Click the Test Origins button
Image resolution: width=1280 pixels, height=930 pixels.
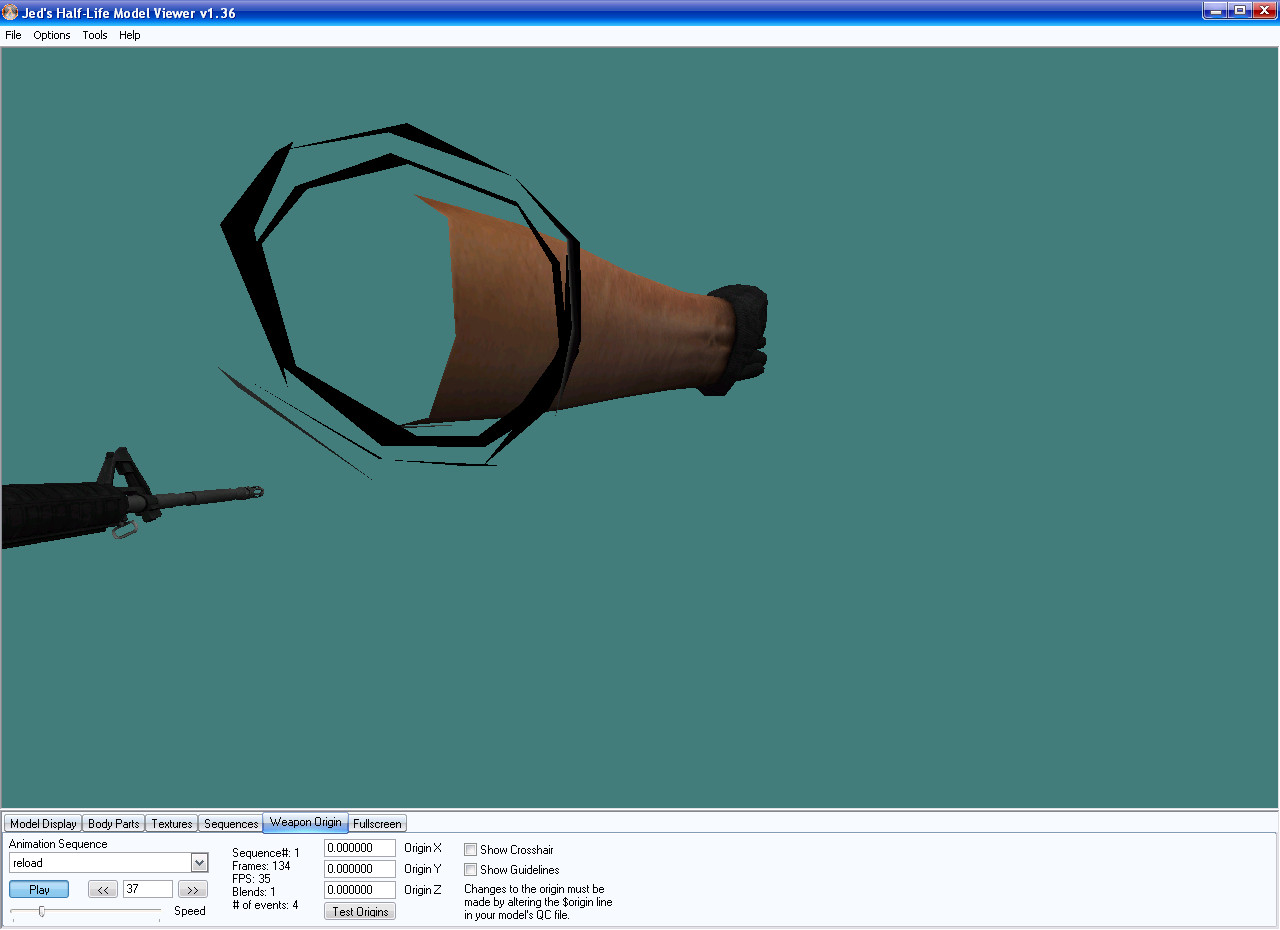click(360, 912)
